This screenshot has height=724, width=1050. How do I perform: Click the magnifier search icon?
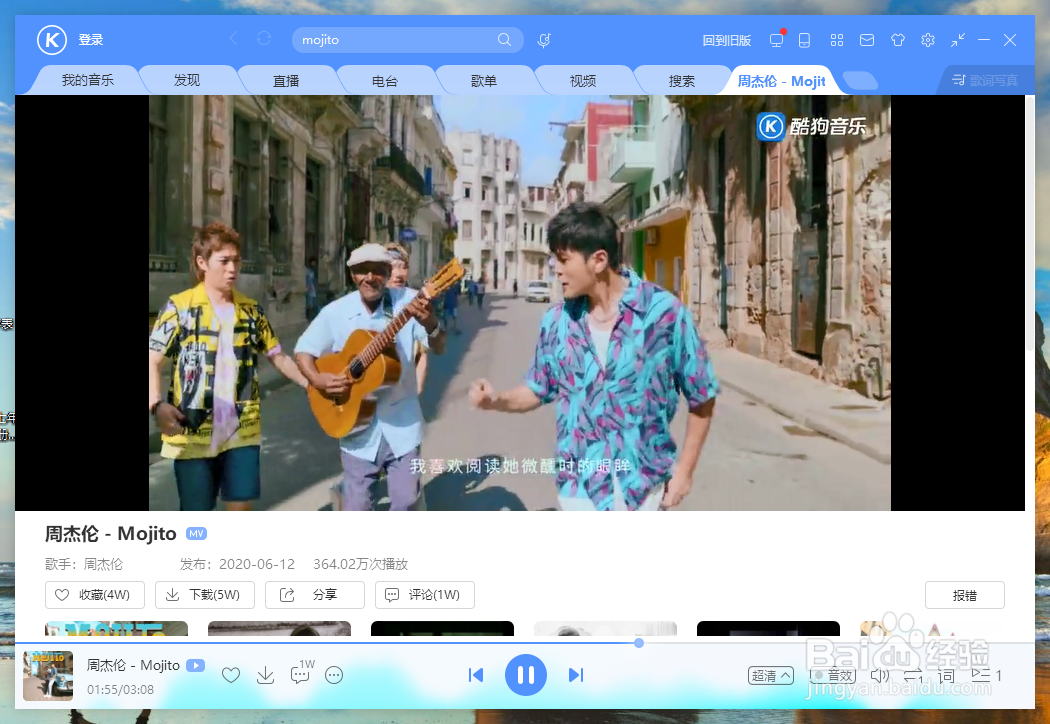pyautogui.click(x=504, y=40)
